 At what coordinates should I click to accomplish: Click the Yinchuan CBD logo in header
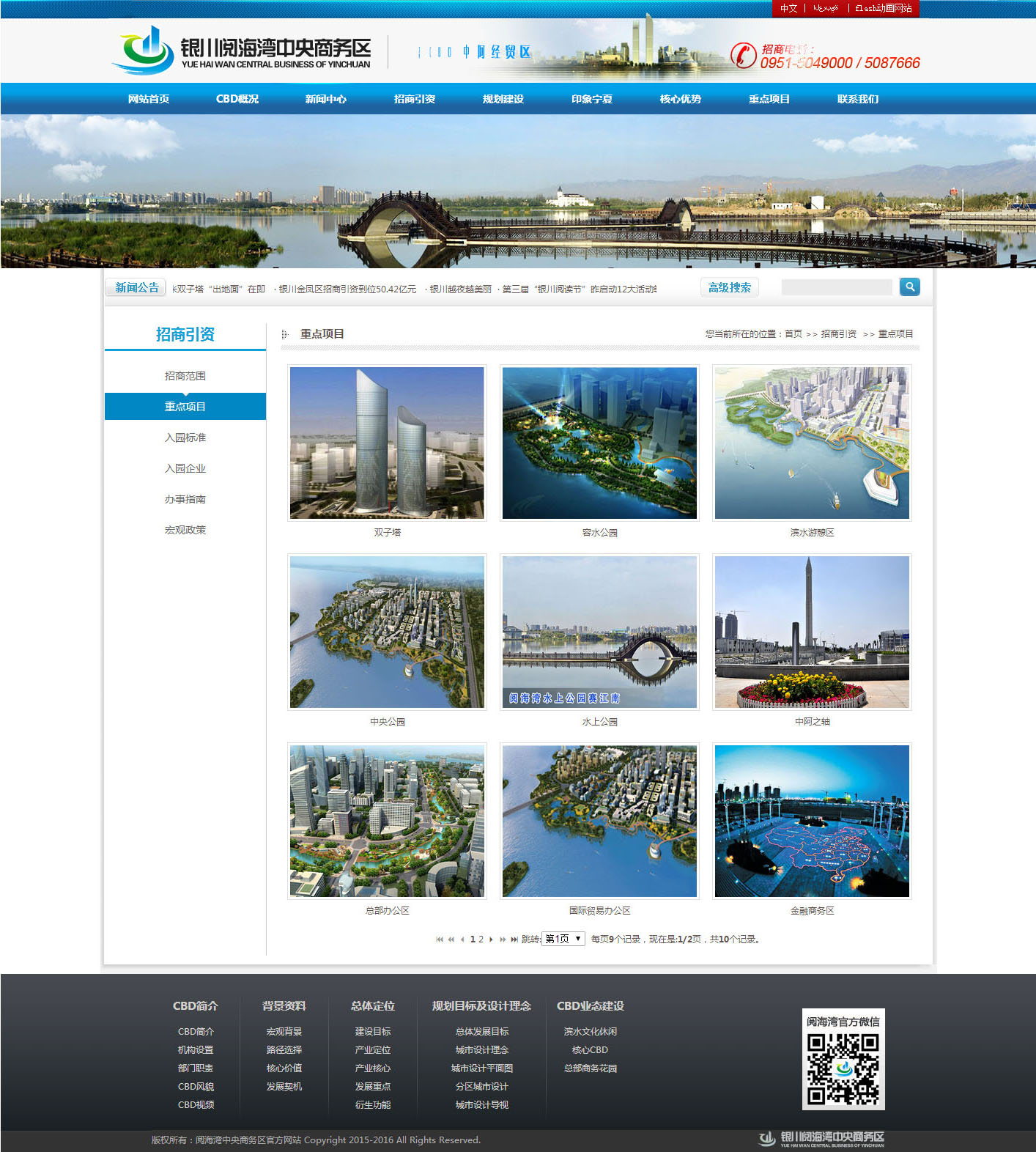click(242, 50)
